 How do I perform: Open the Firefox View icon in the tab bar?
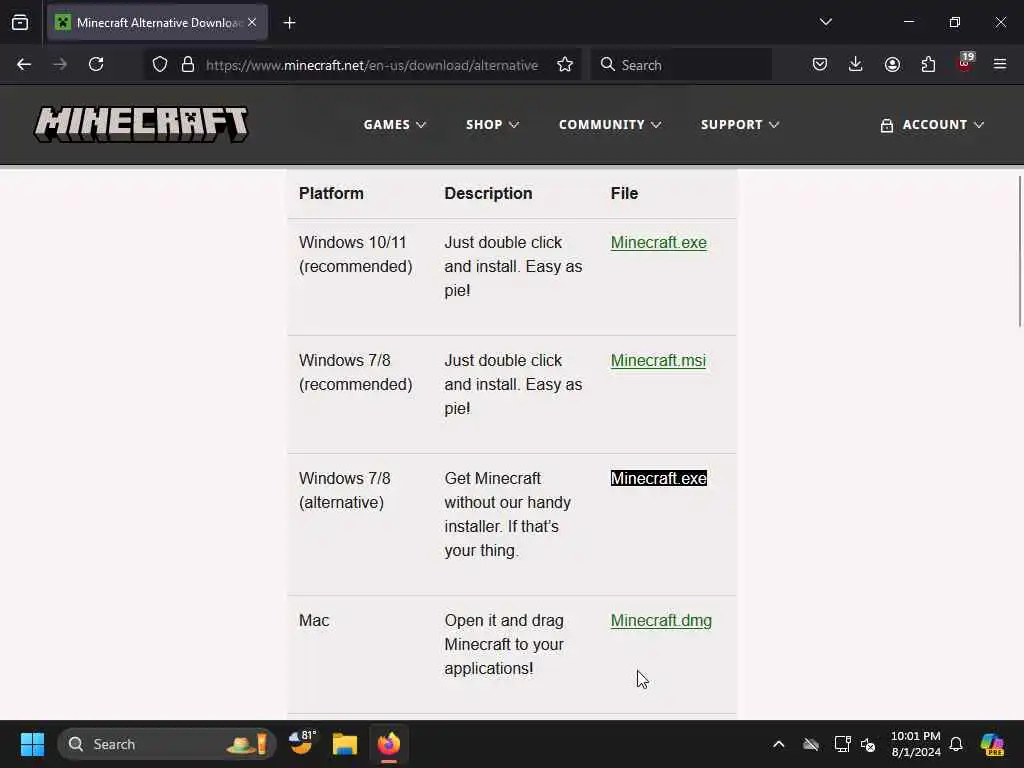pyautogui.click(x=20, y=23)
